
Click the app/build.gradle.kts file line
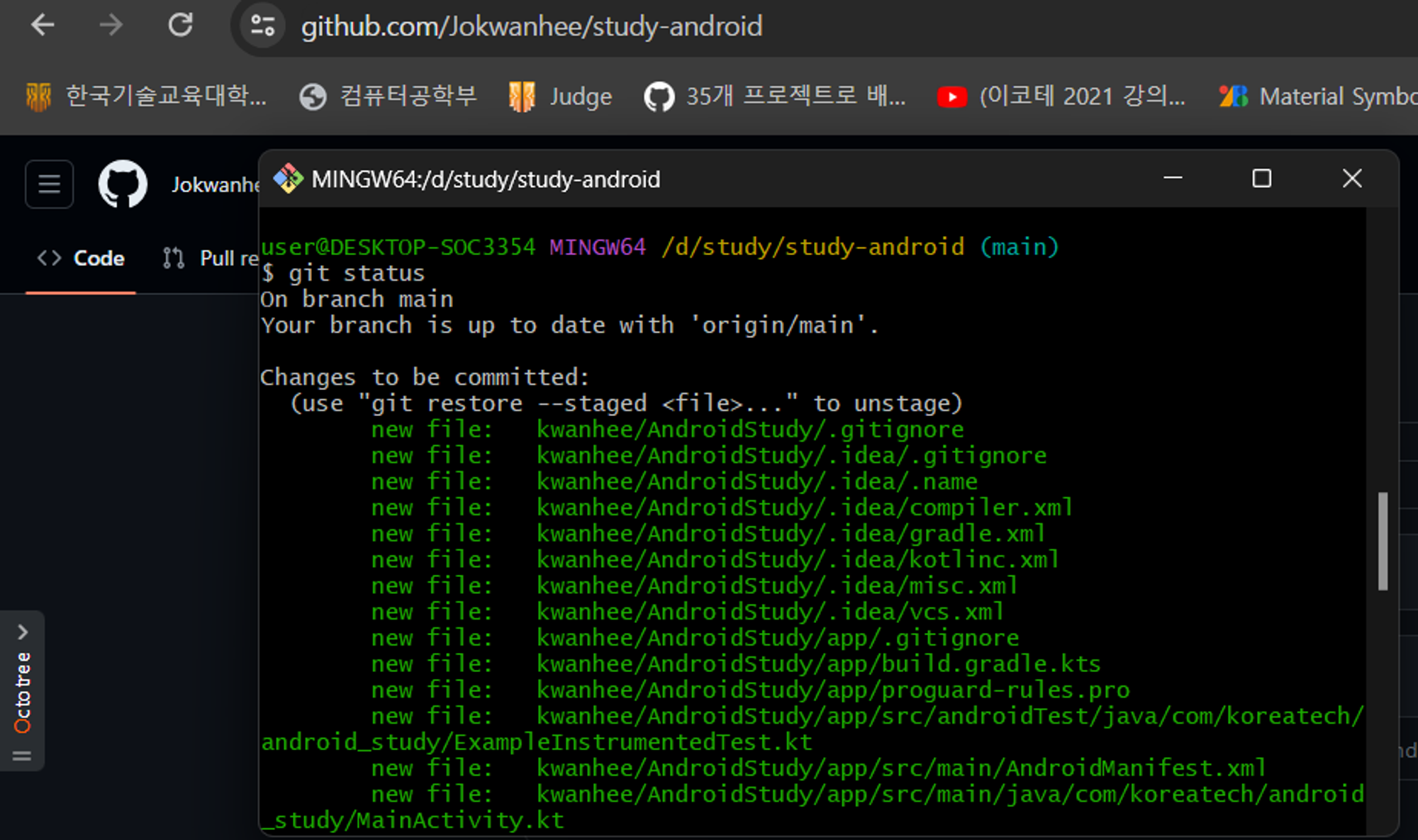pyautogui.click(x=736, y=664)
